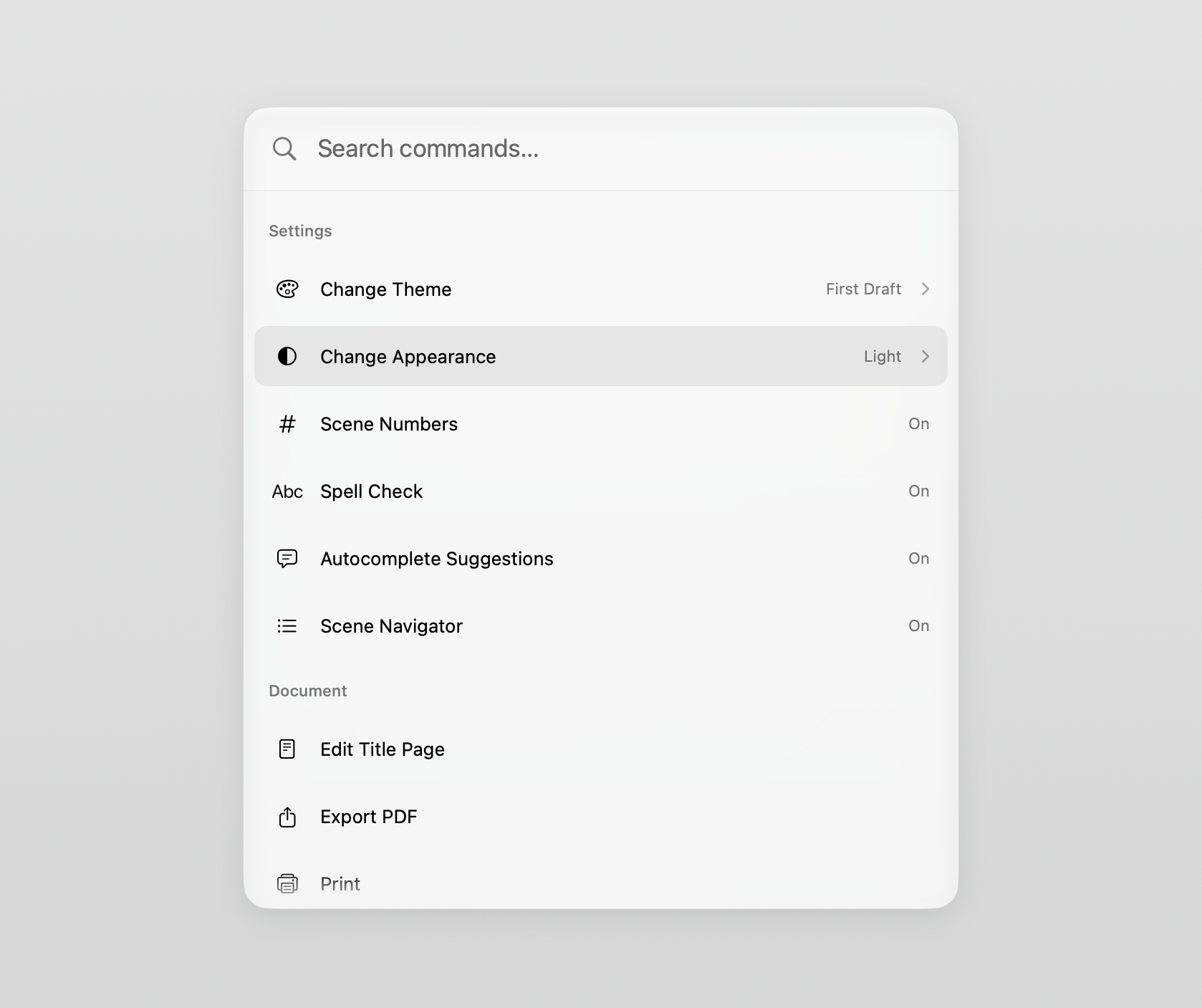The image size is (1202, 1008).
Task: Select the Change Appearance command
Action: tap(601, 356)
